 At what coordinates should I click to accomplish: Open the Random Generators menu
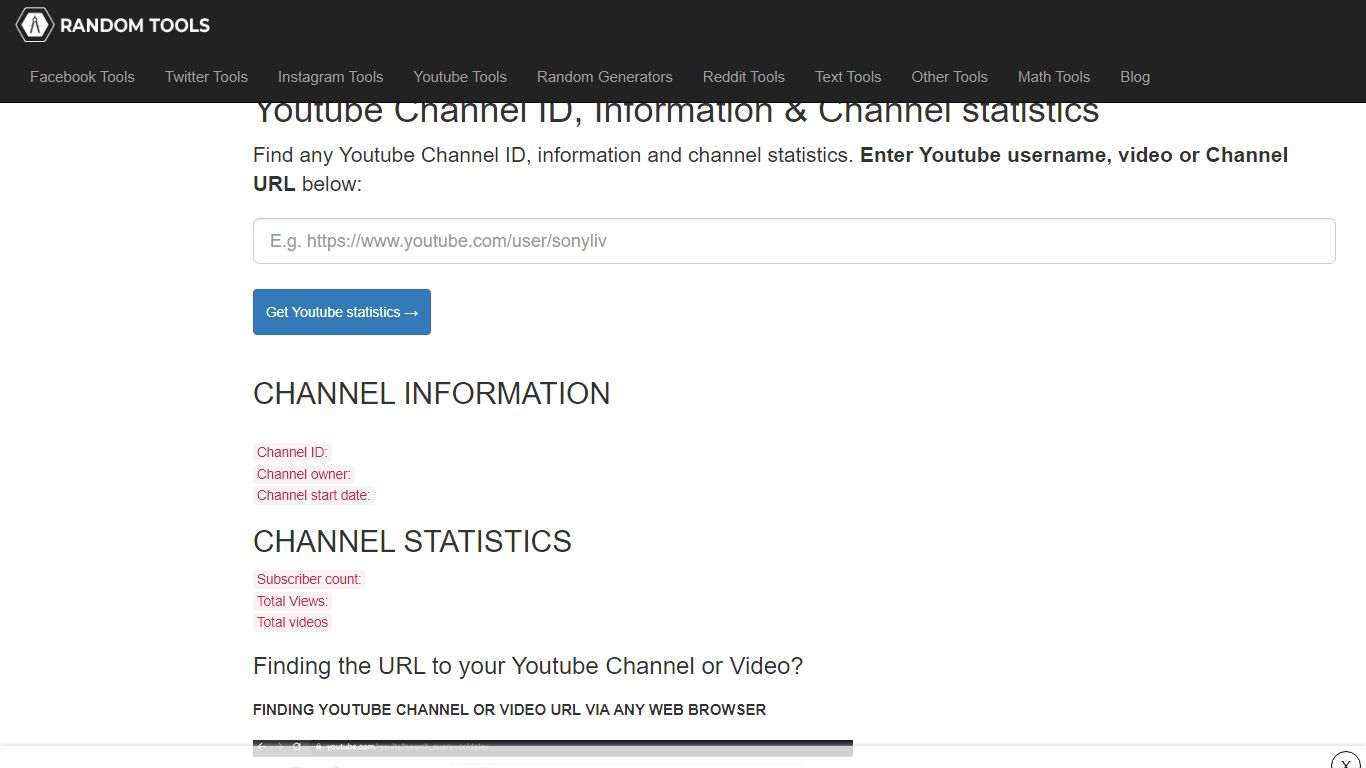point(605,77)
